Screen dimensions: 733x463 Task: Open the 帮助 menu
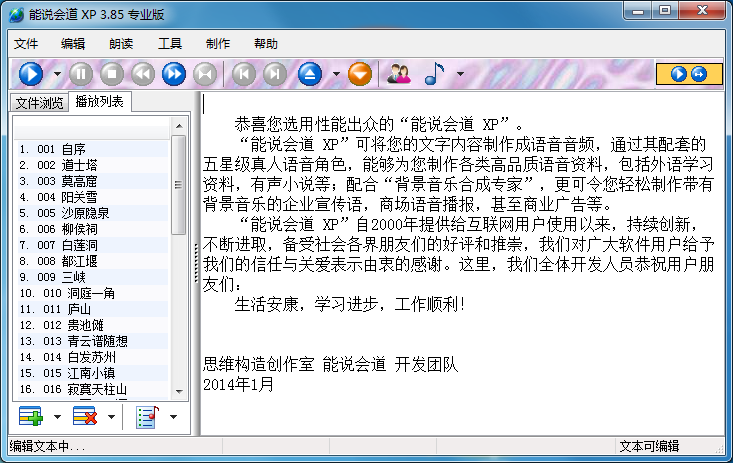pyautogui.click(x=266, y=43)
